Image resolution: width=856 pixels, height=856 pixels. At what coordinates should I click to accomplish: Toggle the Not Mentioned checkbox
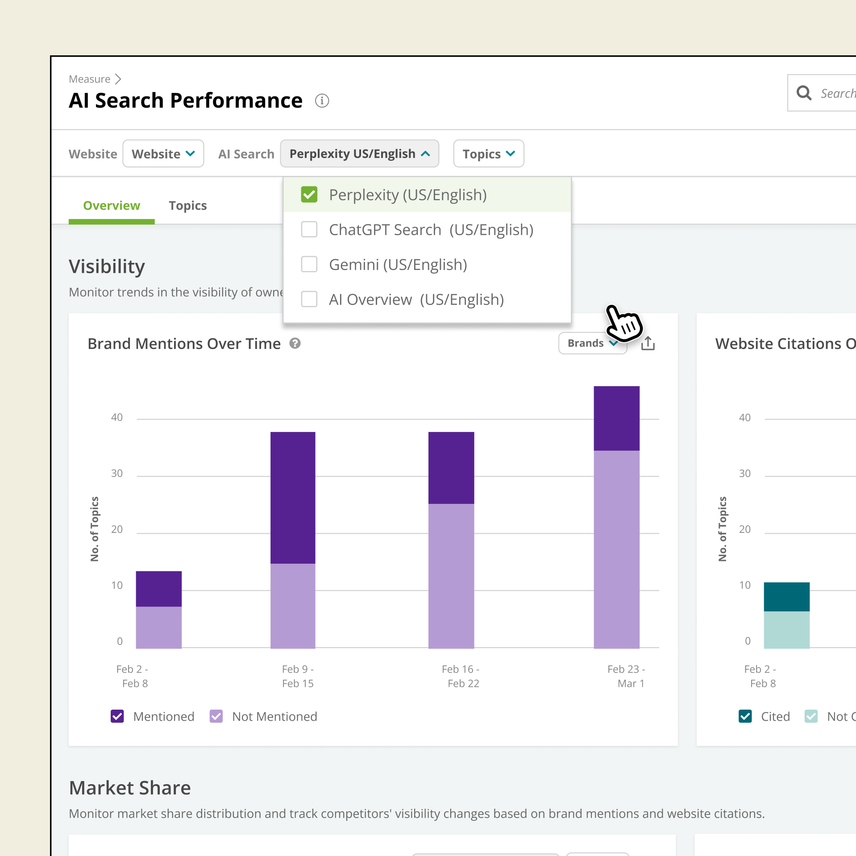216,716
